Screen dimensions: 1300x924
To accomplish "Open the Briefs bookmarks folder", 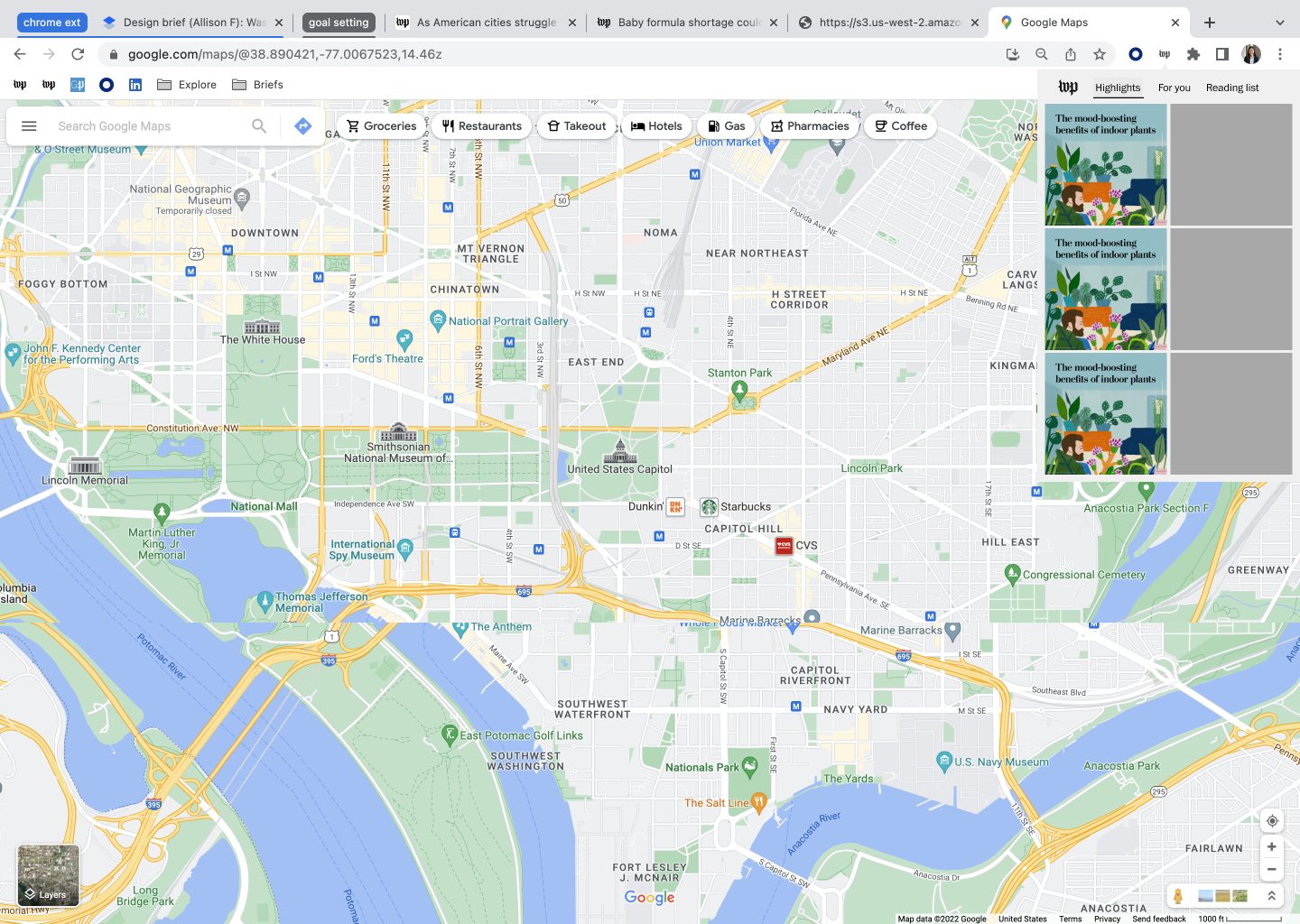I will 257,85.
